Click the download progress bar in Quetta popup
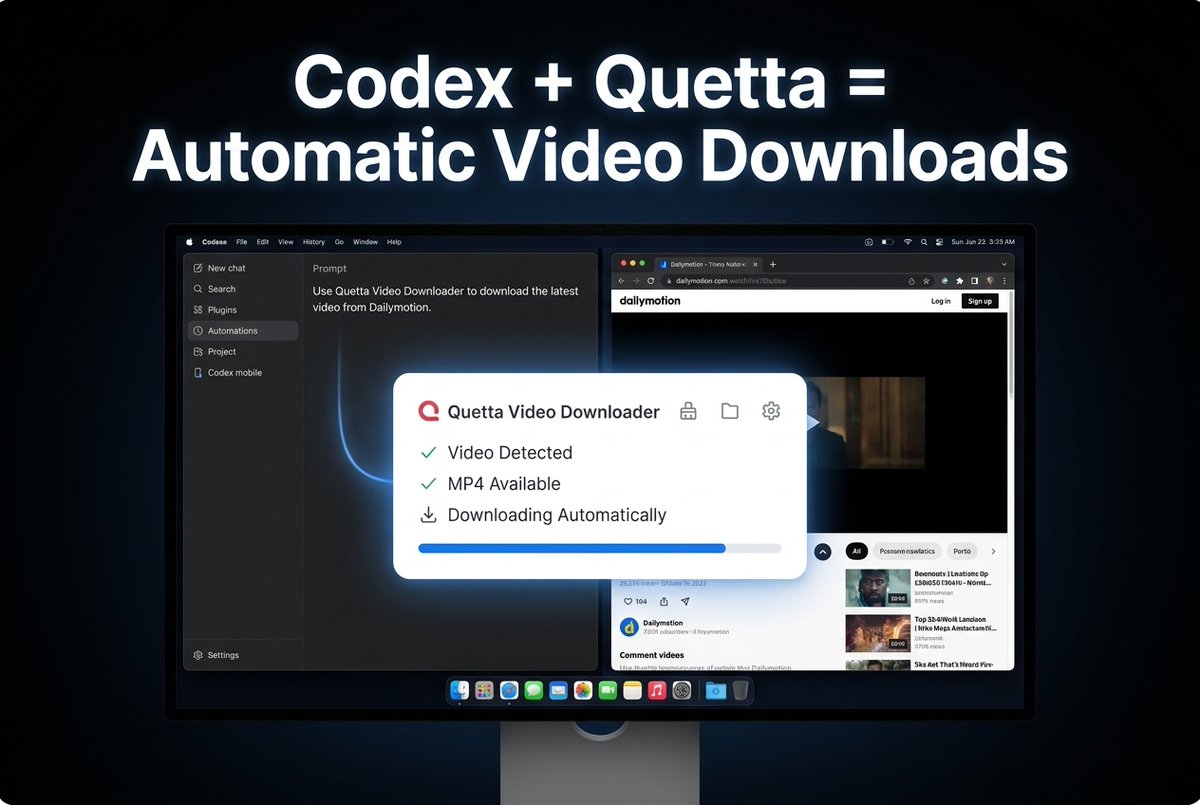The image size is (1200, 805). [600, 548]
